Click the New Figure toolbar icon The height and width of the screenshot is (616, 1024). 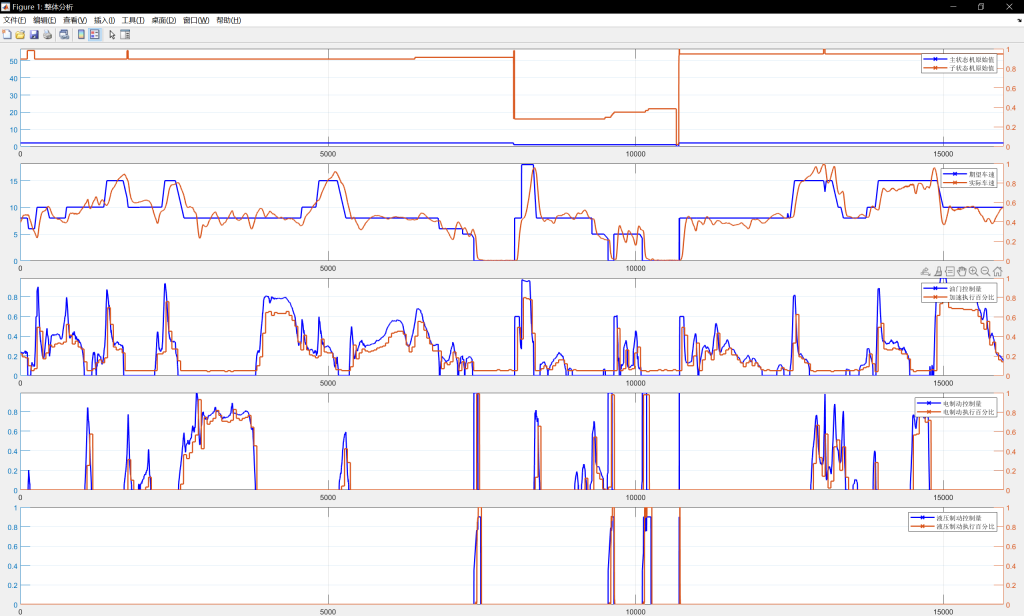[7, 34]
